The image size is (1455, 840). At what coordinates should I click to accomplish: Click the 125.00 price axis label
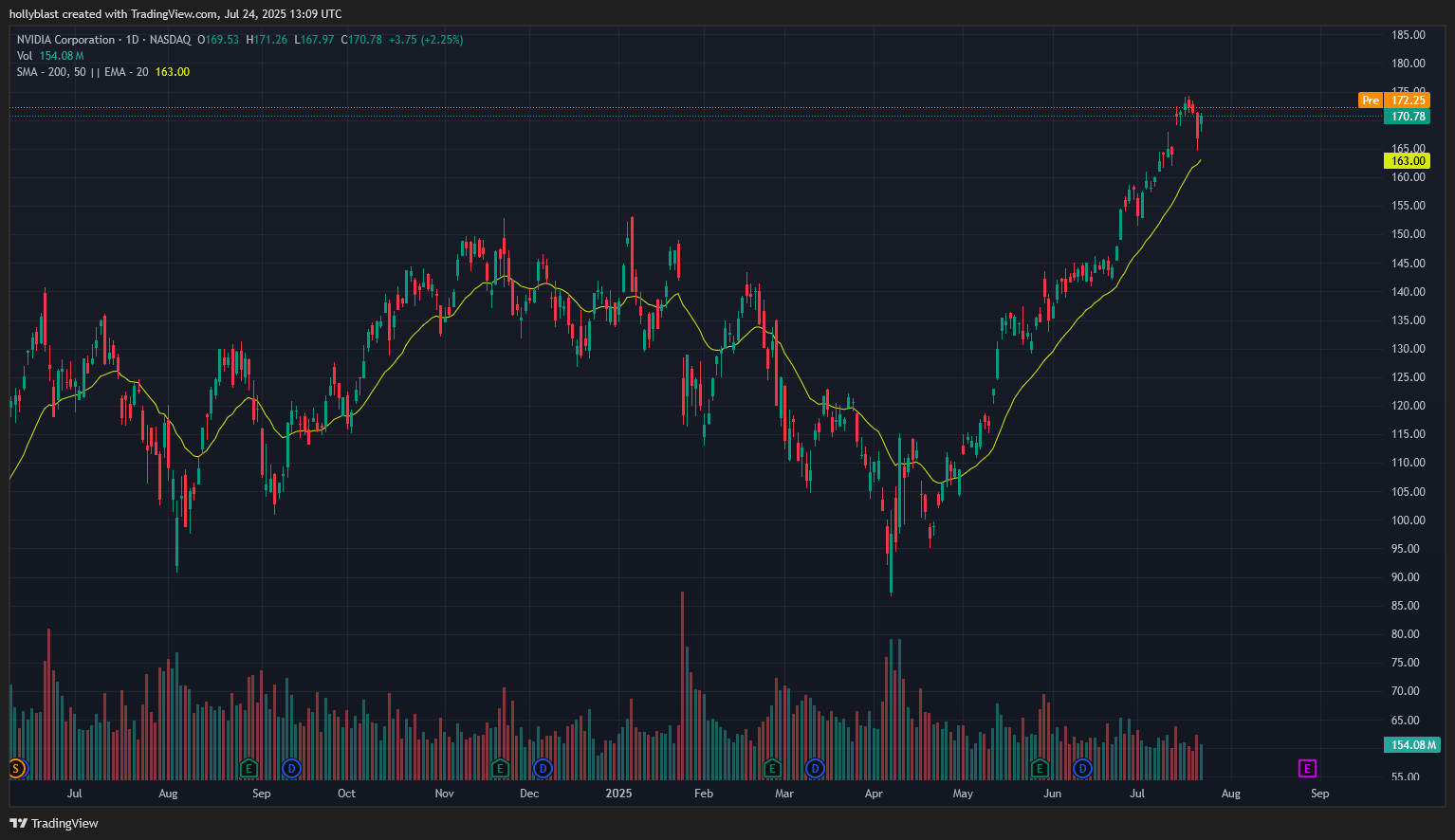[x=1408, y=377]
